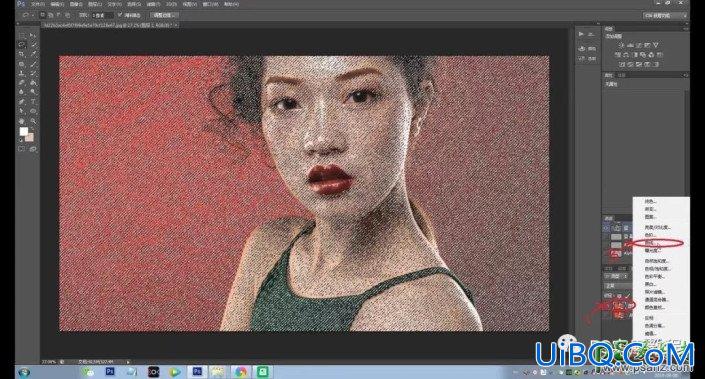Add Brightness/Contrast from Adjustments panel icons
The width and height of the screenshot is (705, 379).
621,45
